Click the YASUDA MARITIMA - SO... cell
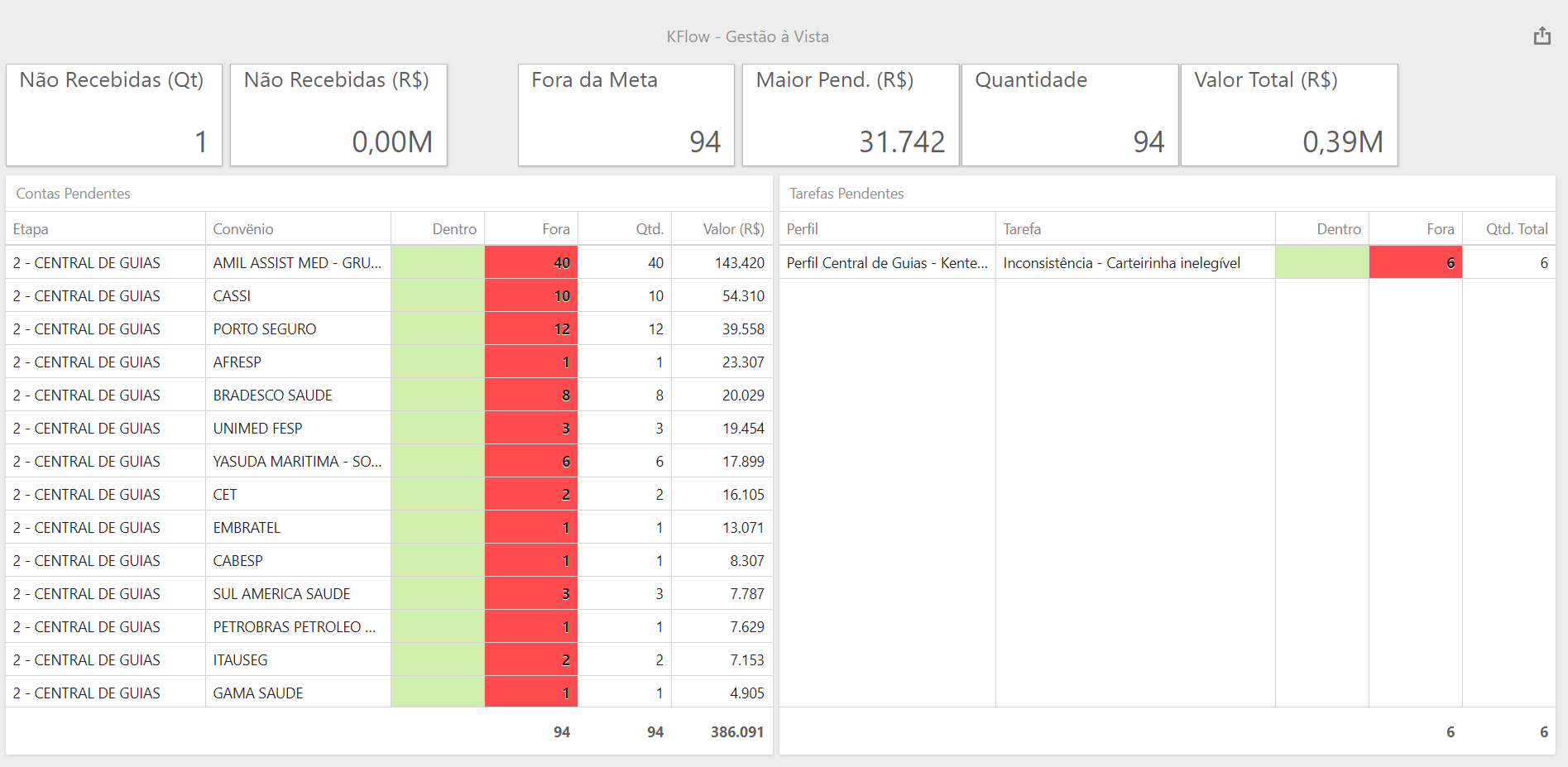The height and width of the screenshot is (767, 1568). click(298, 461)
